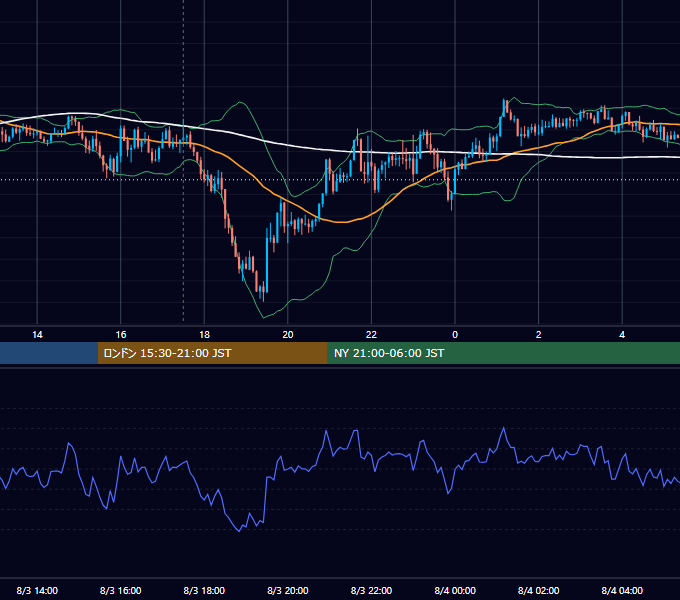
Task: Click the blue session bar before London
Action: click(x=49, y=353)
